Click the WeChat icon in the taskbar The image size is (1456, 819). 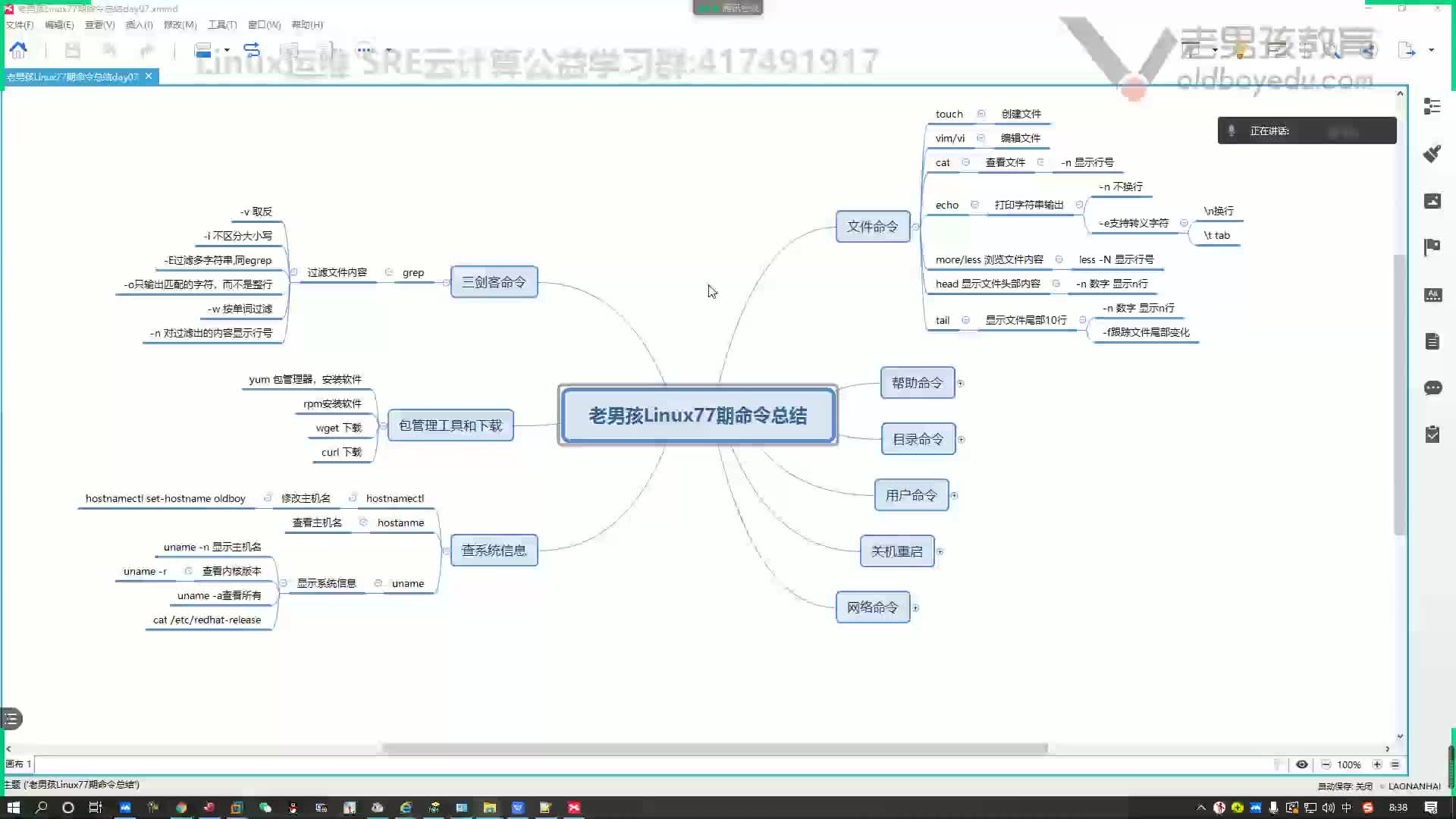click(x=265, y=808)
